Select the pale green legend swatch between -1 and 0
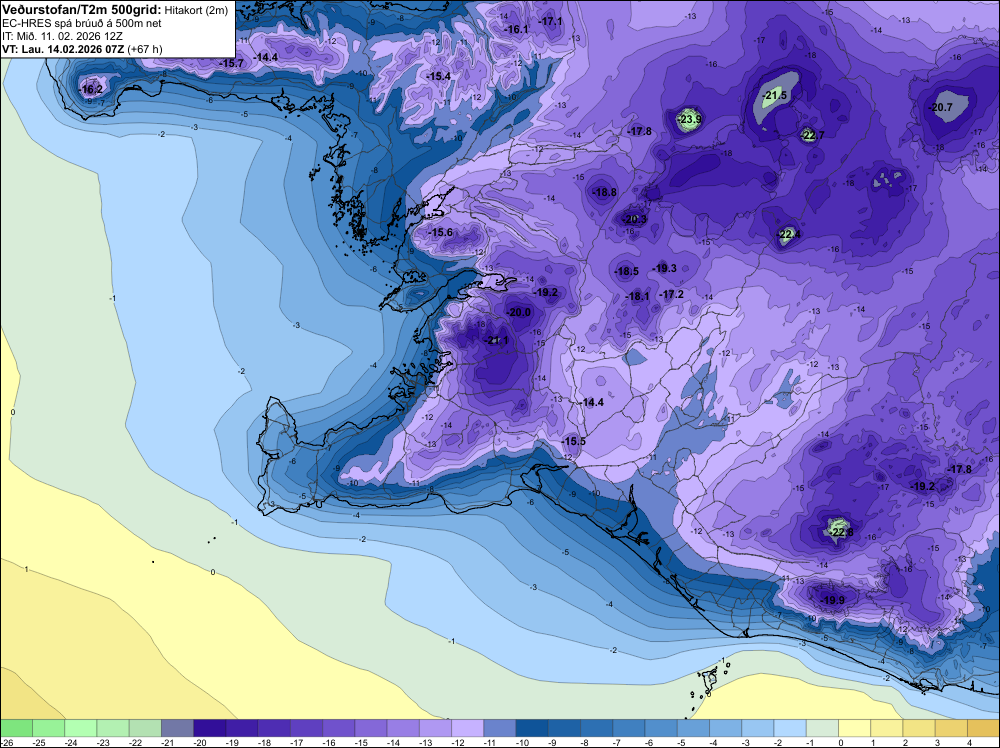This screenshot has height=748, width=1000. 822,728
